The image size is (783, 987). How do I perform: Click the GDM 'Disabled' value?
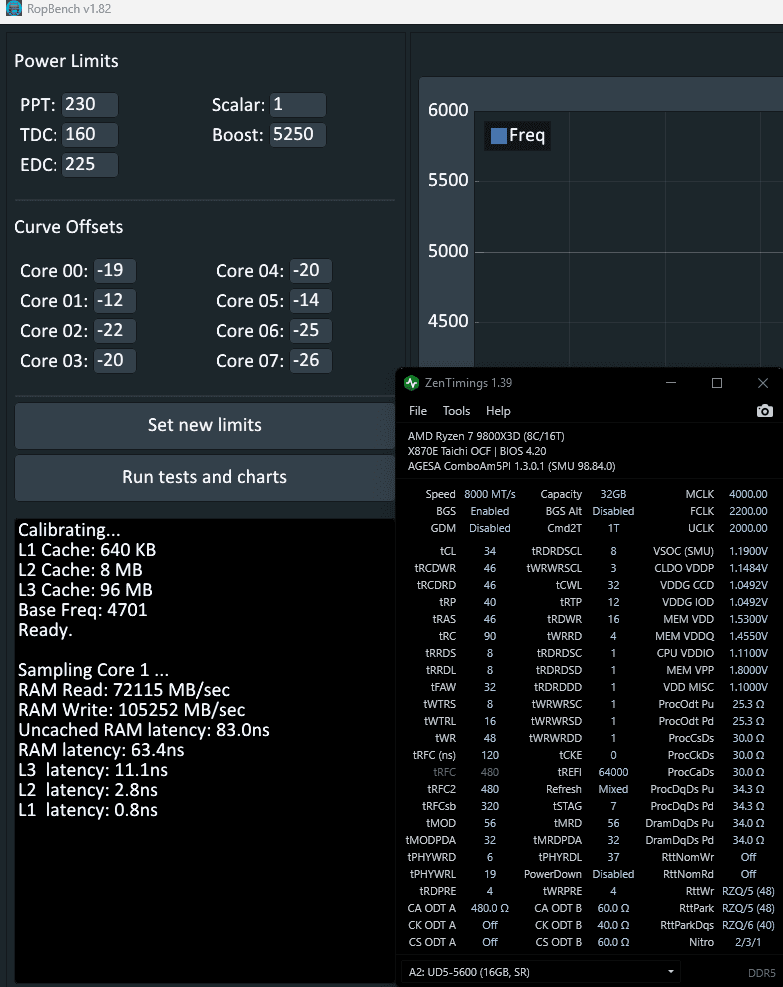490,529
